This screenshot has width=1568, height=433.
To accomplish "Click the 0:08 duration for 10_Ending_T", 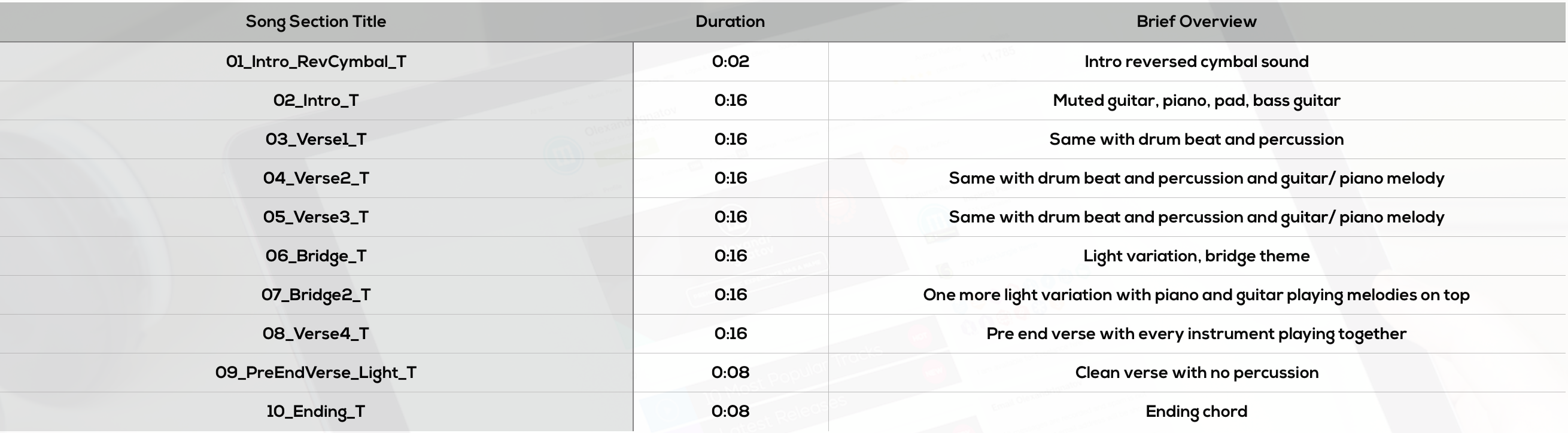I will click(x=730, y=411).
